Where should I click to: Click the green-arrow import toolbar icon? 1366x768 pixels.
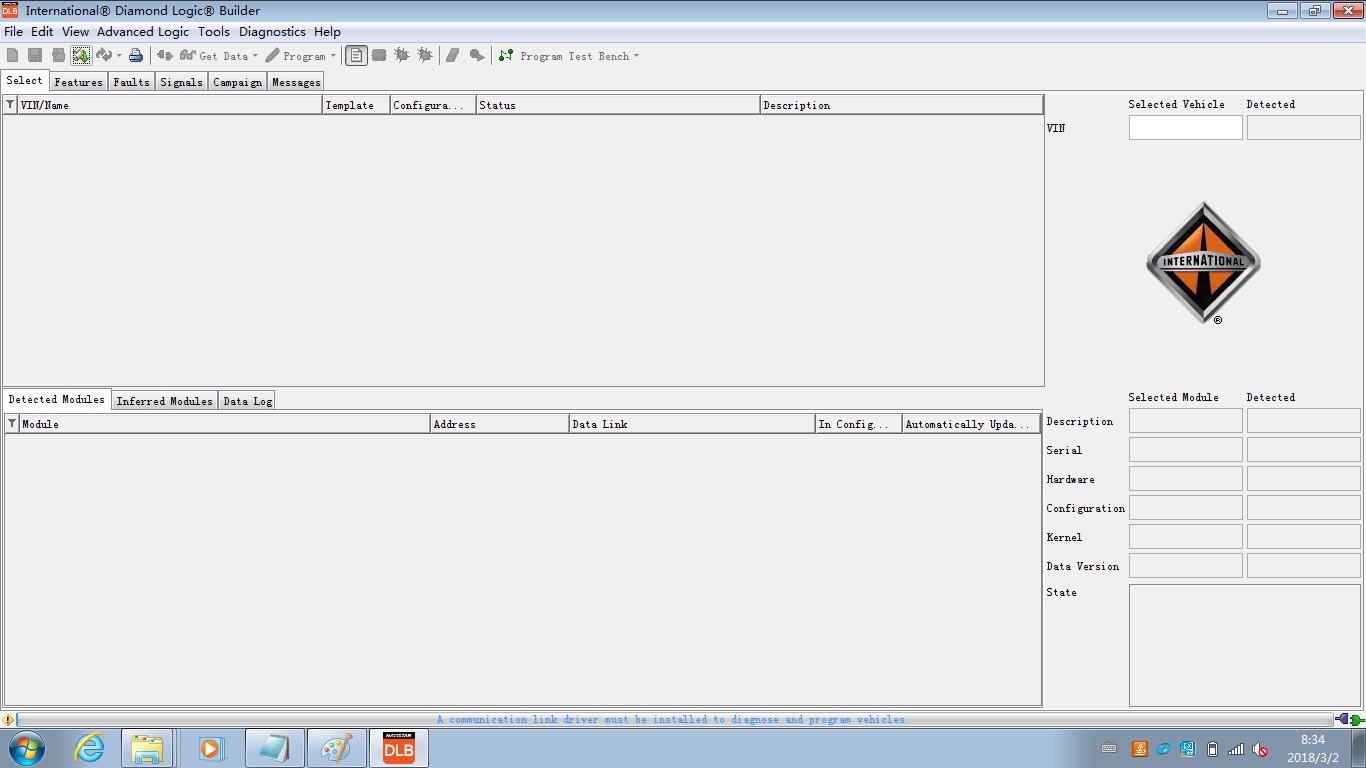81,56
